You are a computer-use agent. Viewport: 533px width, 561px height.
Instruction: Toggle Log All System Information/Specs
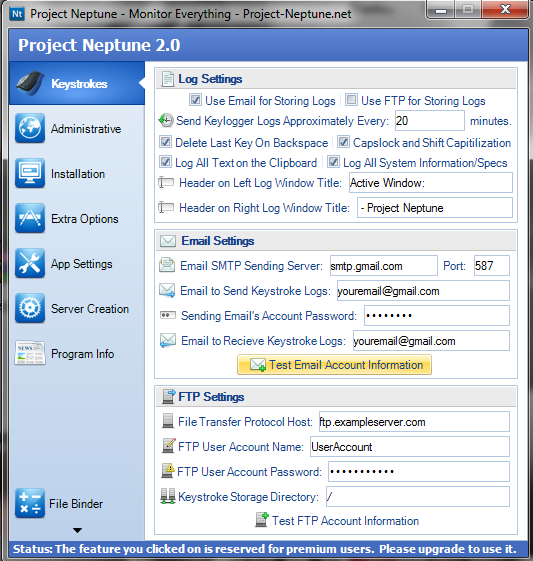(333, 162)
